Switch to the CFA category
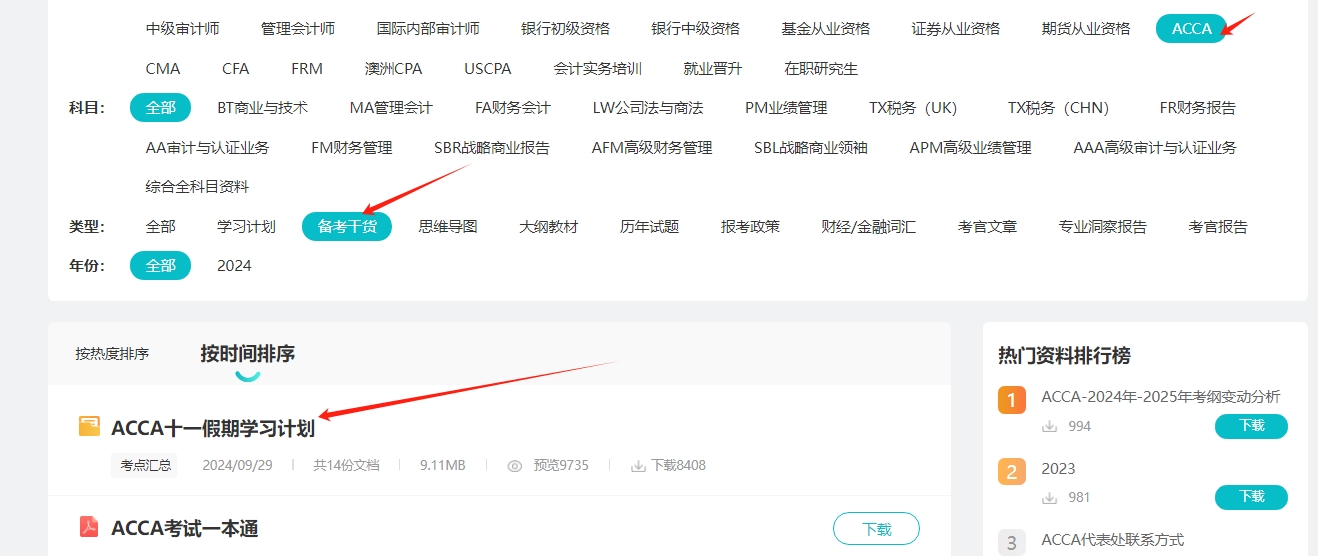The image size is (1318, 556). [236, 69]
